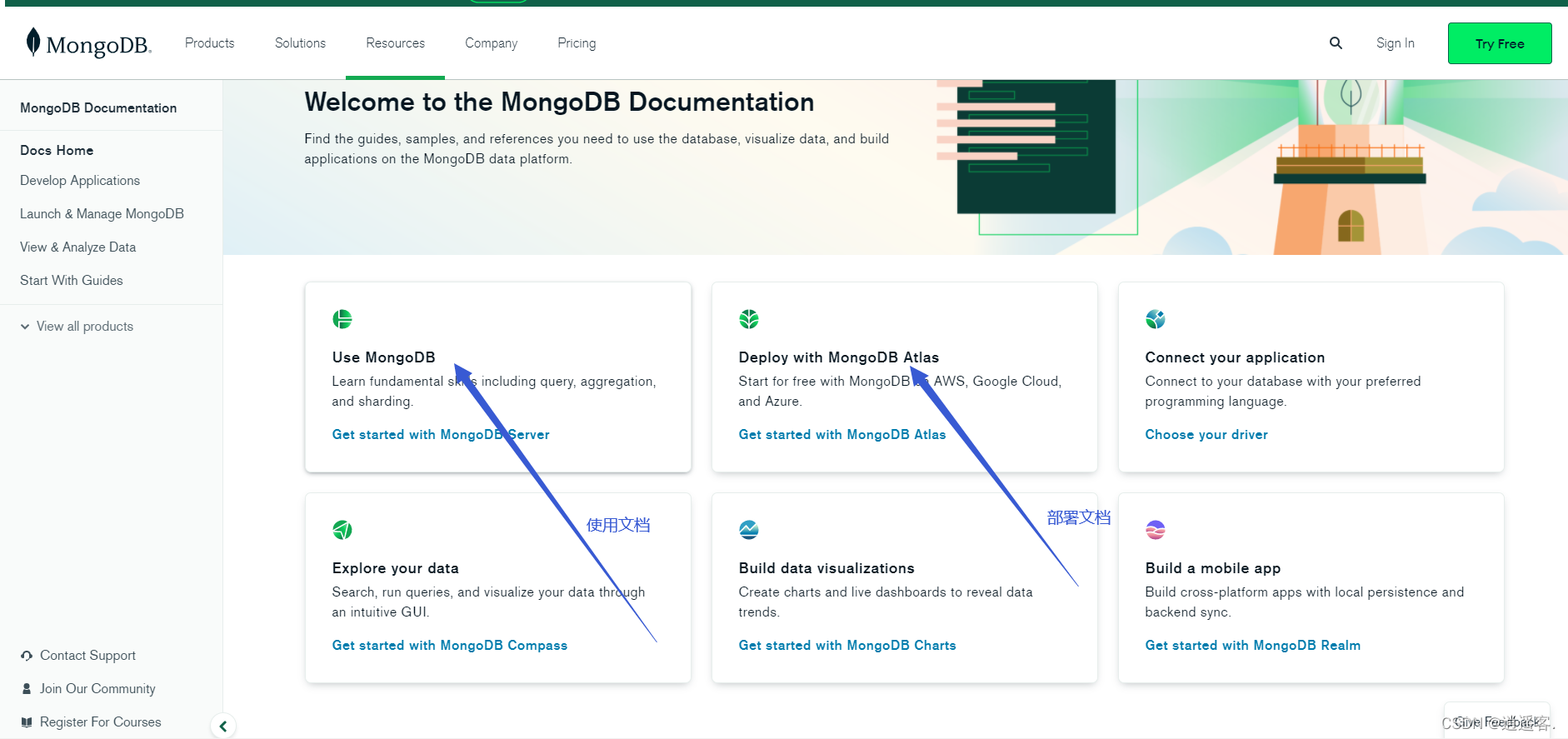The height and width of the screenshot is (739, 1568).
Task: Open Get started with MongoDB Realm
Action: [x=1253, y=646]
